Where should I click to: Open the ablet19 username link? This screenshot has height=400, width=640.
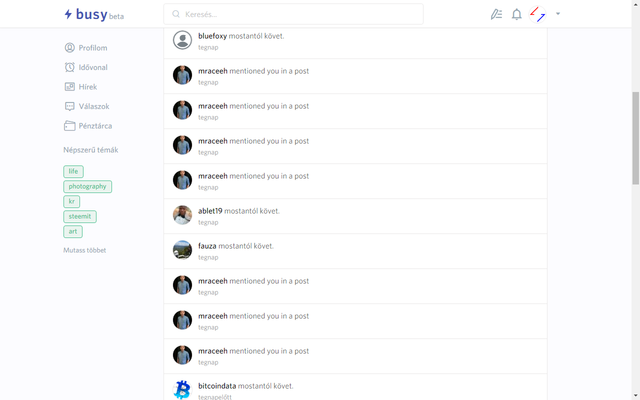tap(210, 211)
